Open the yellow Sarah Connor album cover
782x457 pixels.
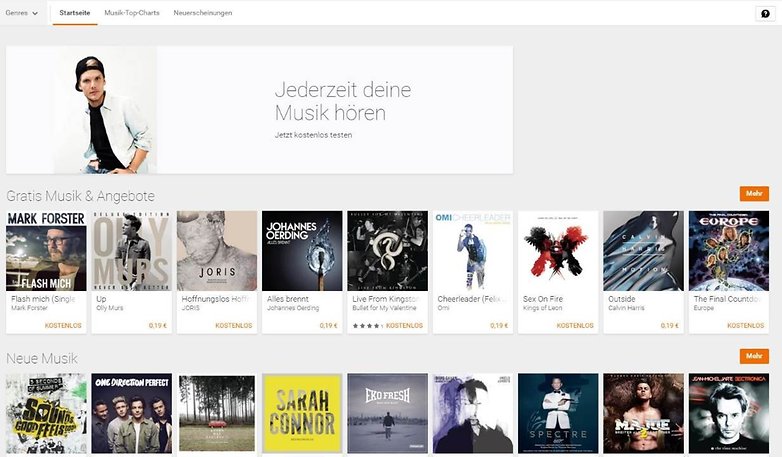(302, 414)
